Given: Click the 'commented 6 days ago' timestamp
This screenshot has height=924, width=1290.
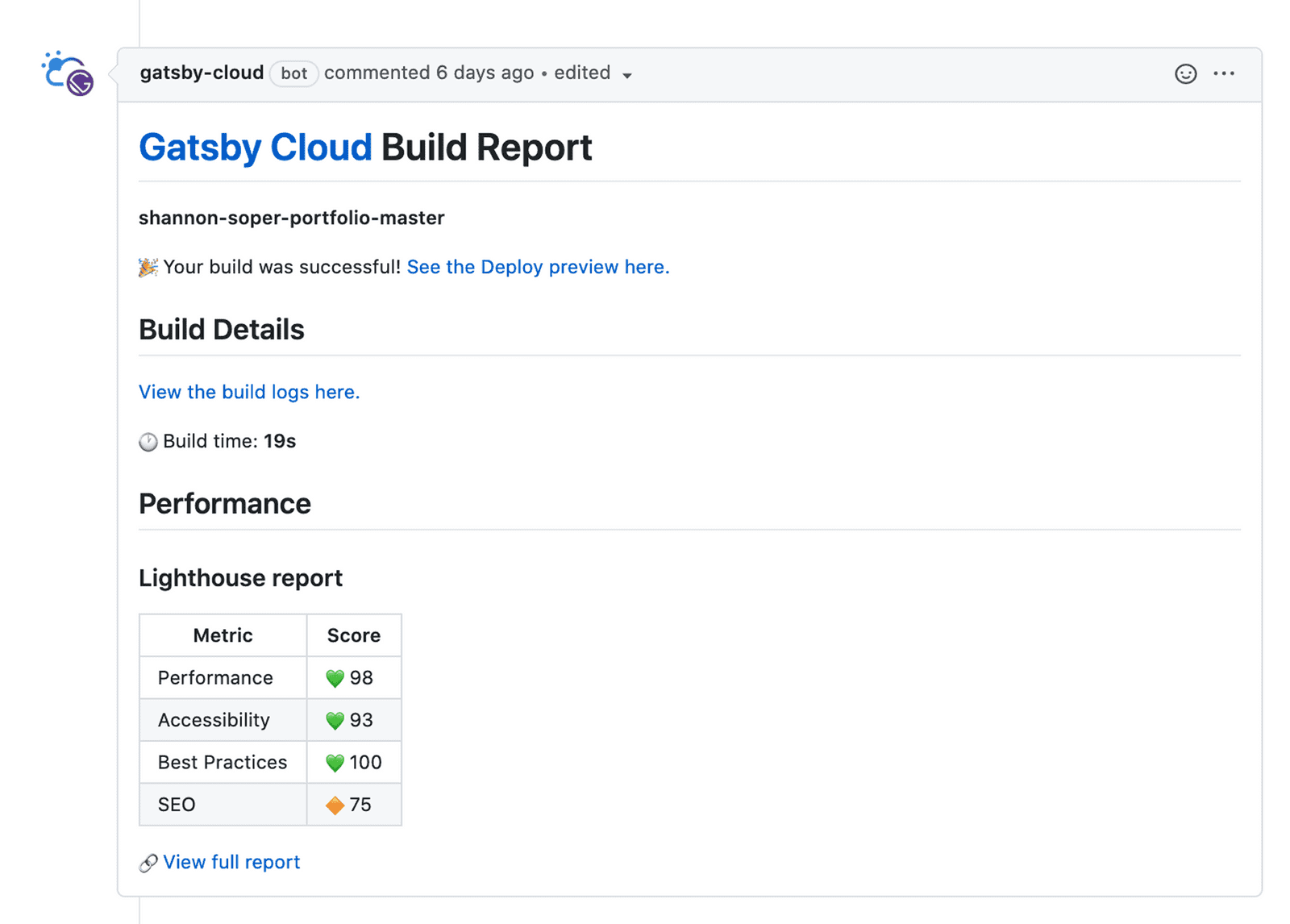Looking at the screenshot, I should tap(429, 73).
